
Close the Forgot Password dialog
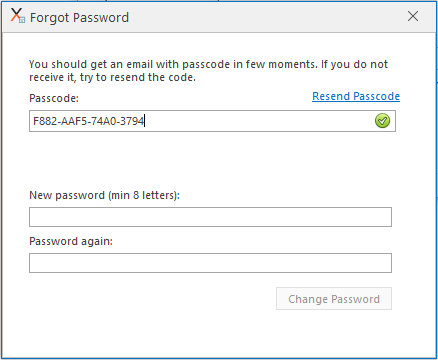[x=413, y=16]
